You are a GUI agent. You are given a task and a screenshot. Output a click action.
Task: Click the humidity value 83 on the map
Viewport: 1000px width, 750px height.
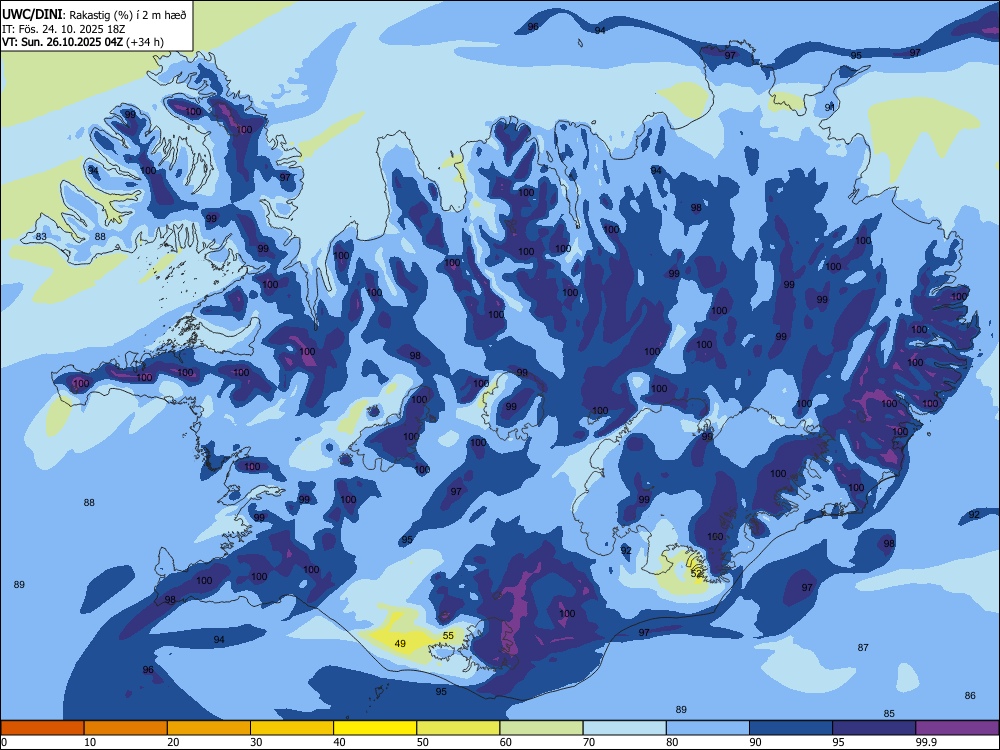[x=41, y=237]
